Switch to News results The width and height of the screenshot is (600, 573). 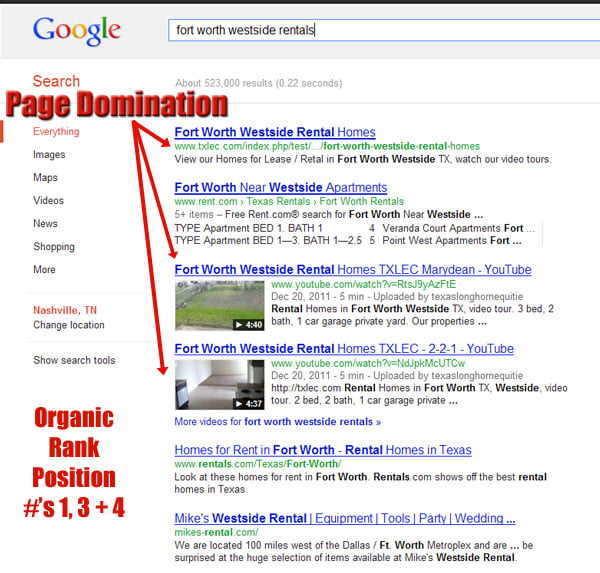[x=45, y=224]
